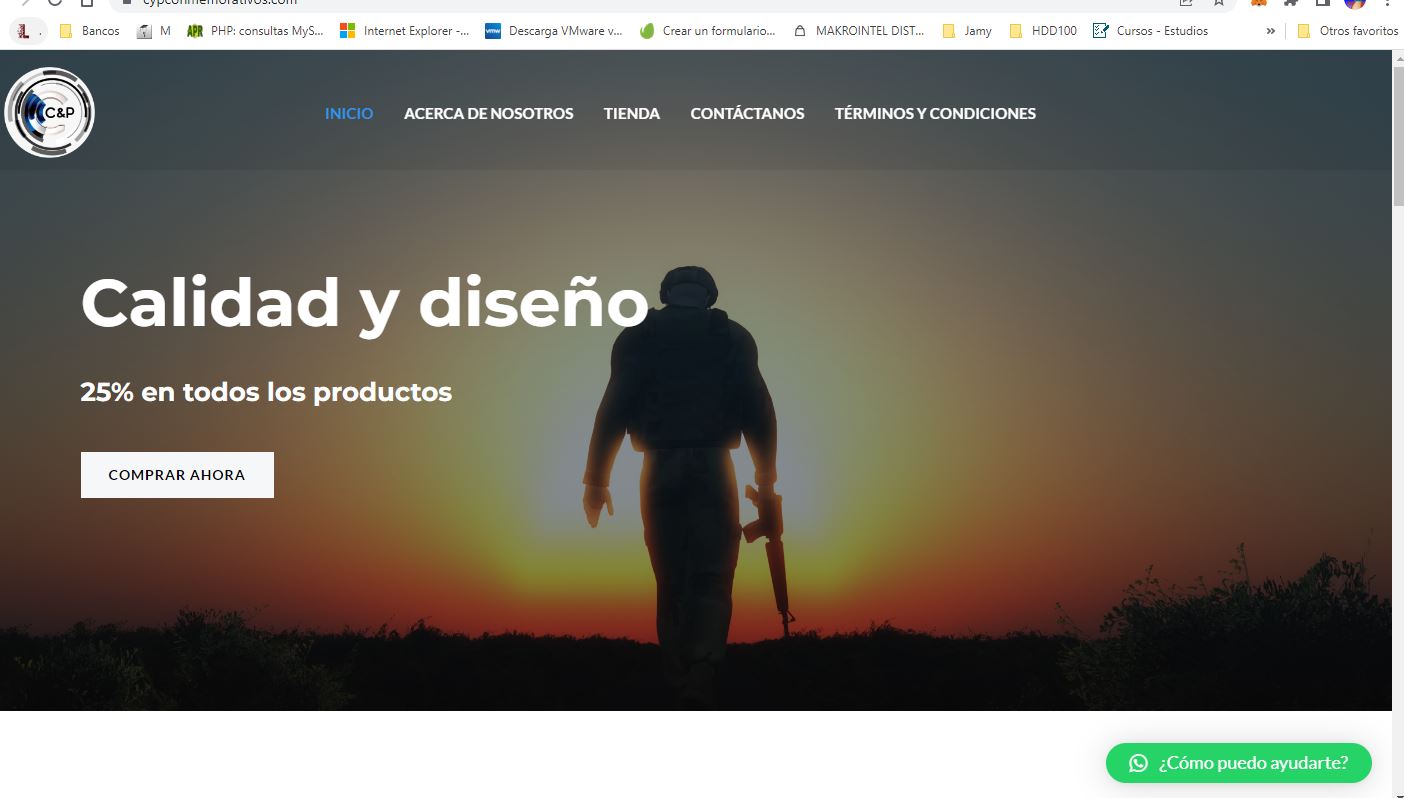The width and height of the screenshot is (1404, 798).
Task: Open the ACERCA DE NOSOTROS page
Action: 488,114
